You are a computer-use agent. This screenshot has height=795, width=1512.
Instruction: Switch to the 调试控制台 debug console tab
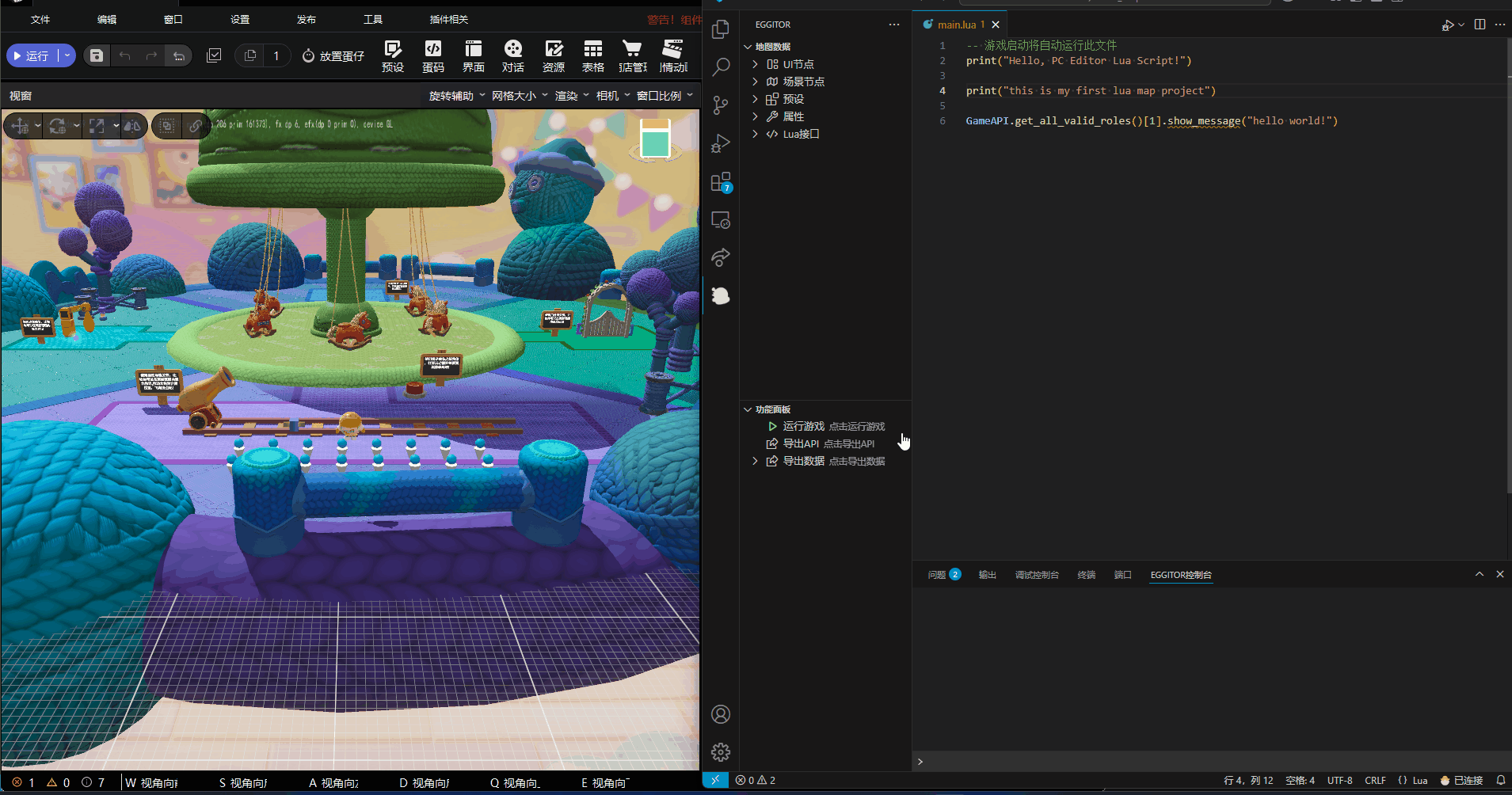coord(1036,575)
